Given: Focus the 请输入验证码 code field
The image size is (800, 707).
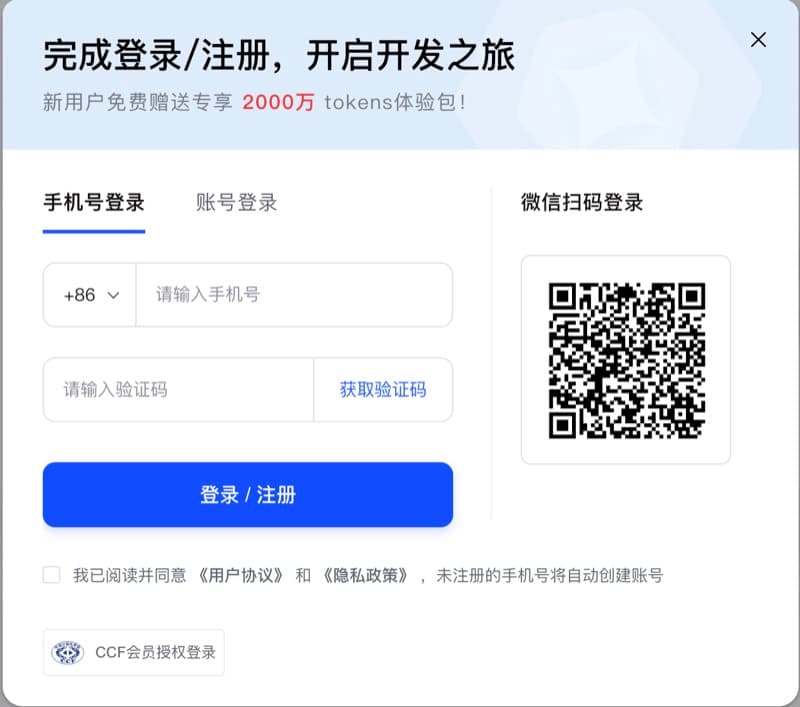Looking at the screenshot, I should pos(179,390).
